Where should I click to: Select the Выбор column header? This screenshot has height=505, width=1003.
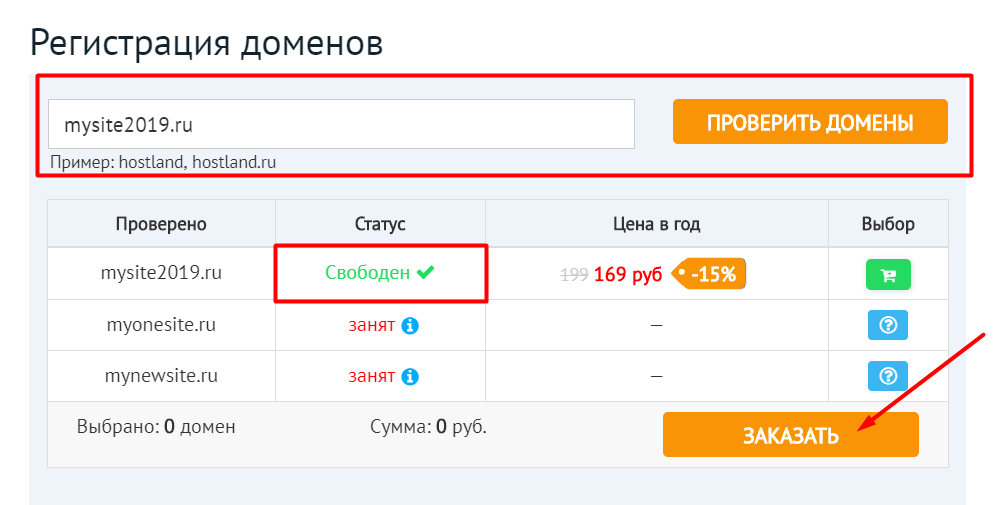(x=888, y=224)
